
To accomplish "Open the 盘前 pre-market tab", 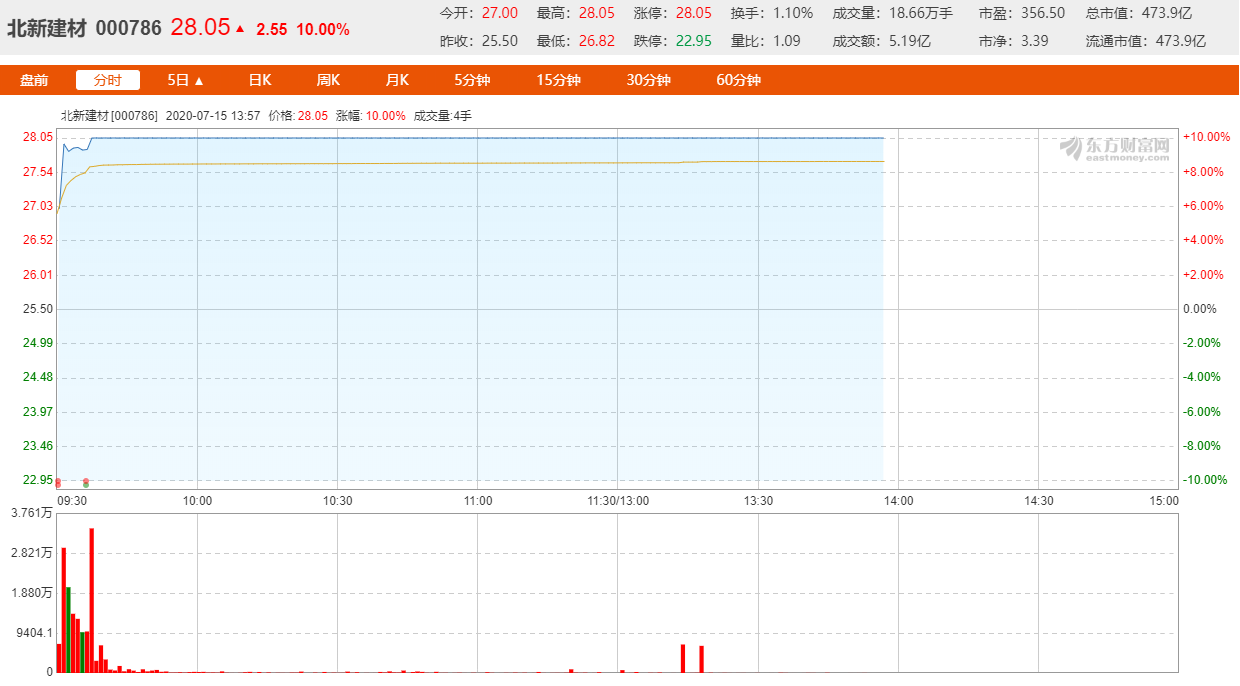I will [x=34, y=80].
